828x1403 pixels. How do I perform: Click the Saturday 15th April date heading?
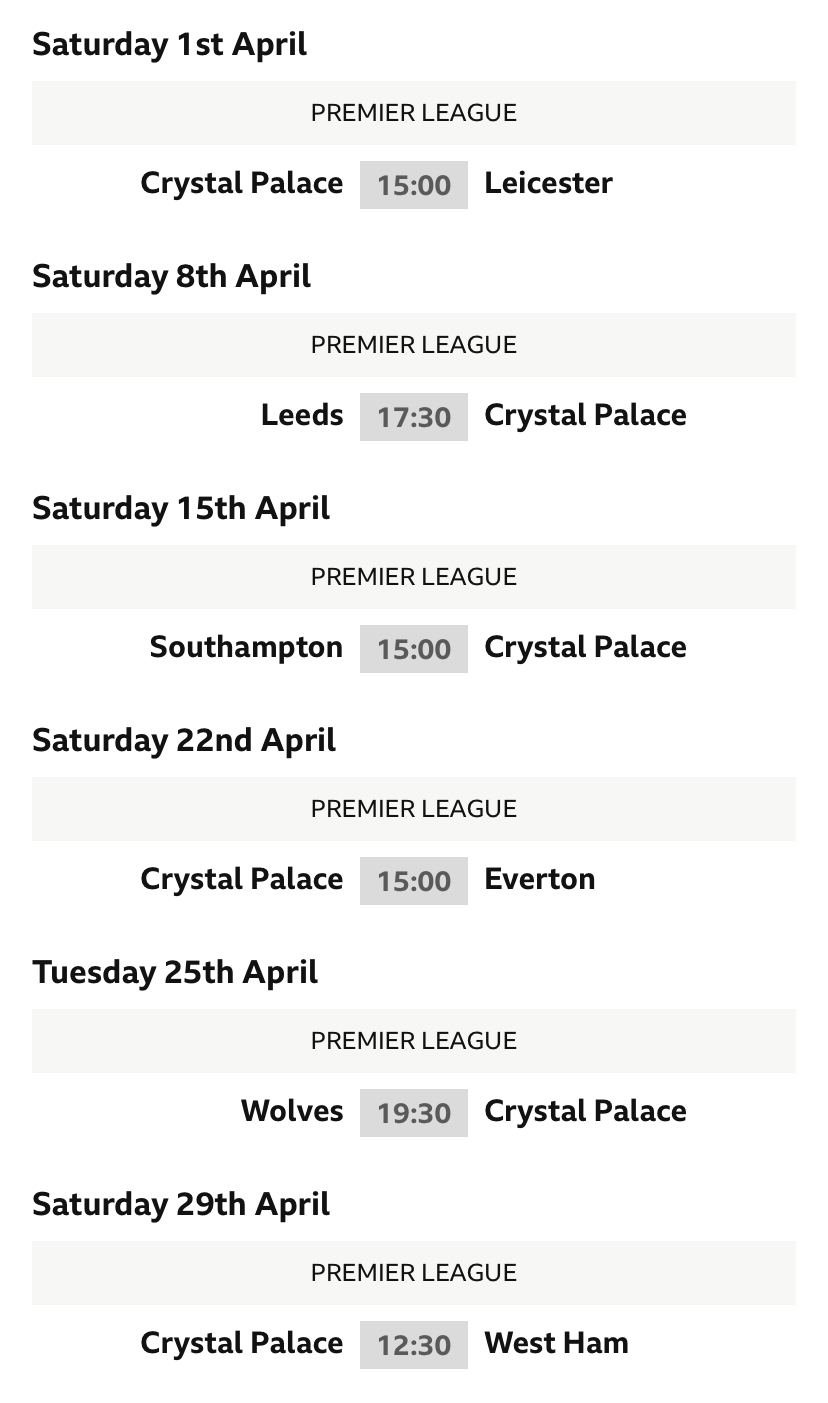tap(181, 508)
